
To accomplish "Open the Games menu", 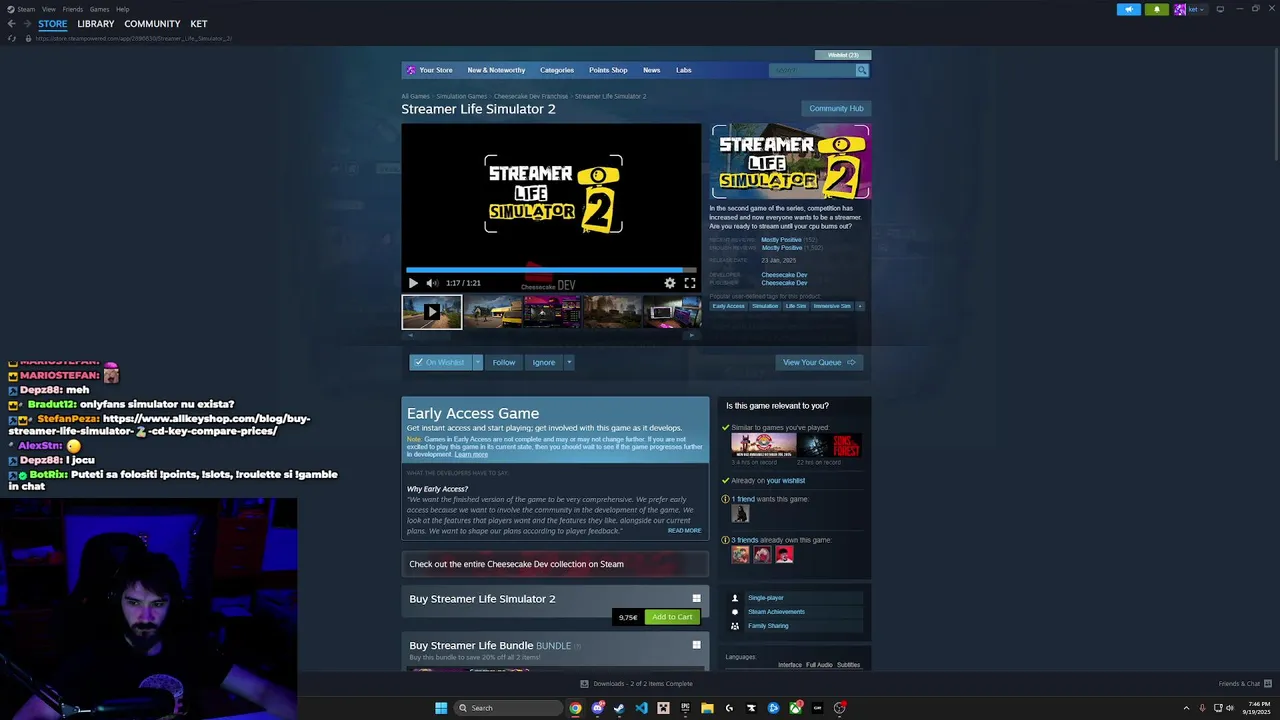I will click(x=99, y=9).
